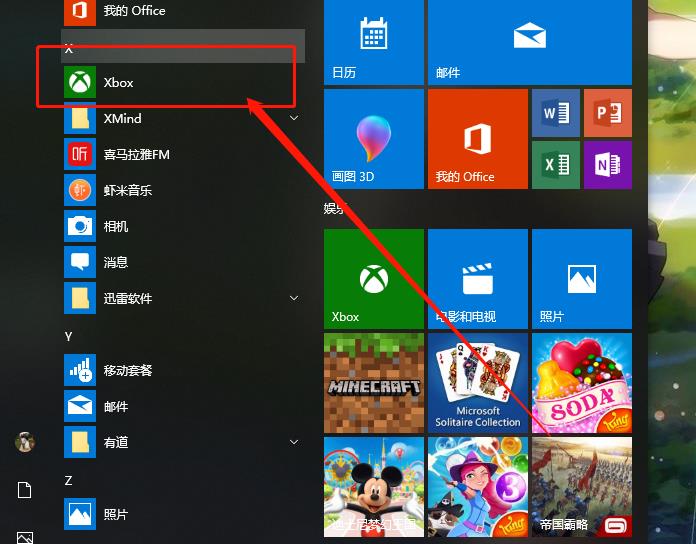This screenshot has width=696, height=544.
Task: Click the Y letter section header
Action: 69,336
